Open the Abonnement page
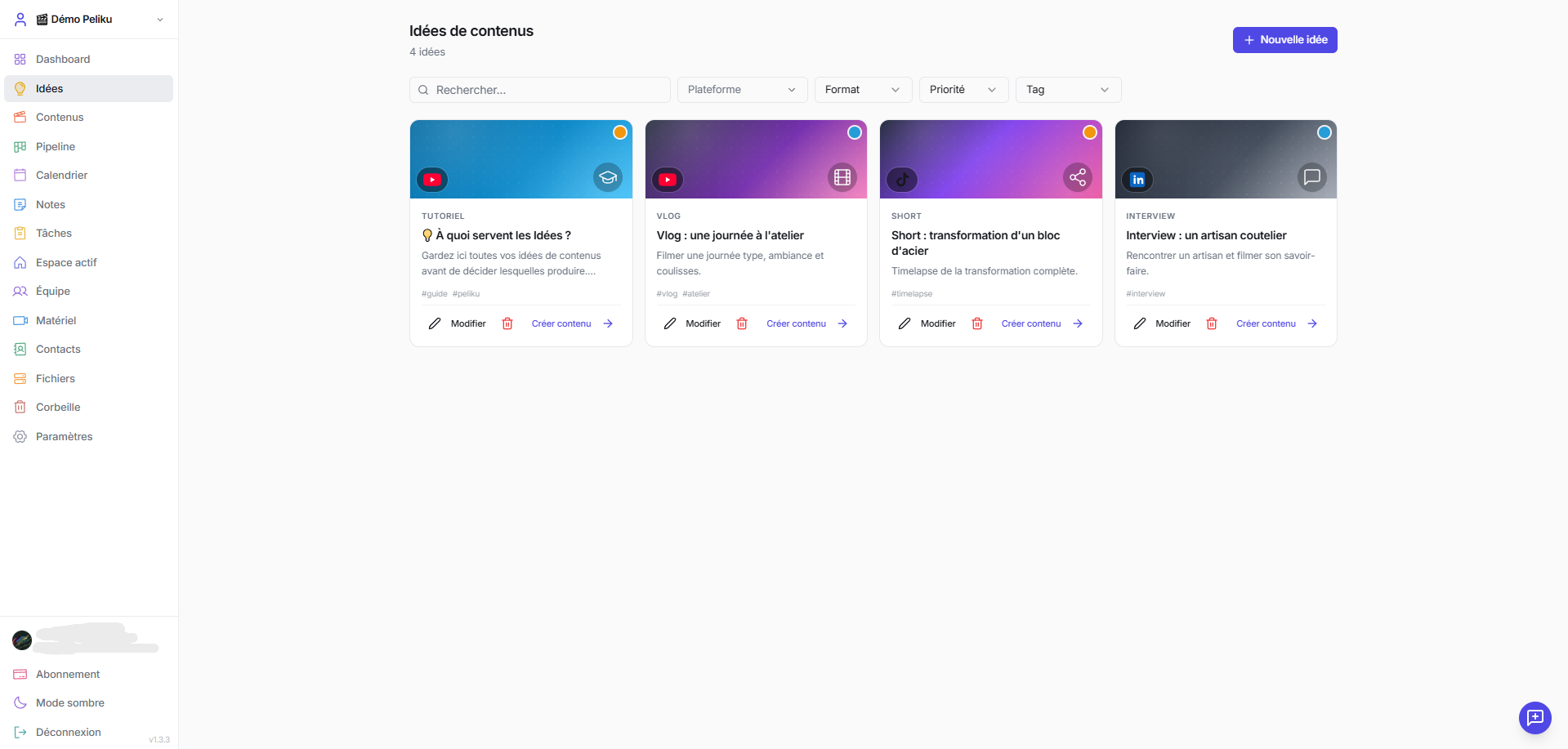 click(88, 675)
